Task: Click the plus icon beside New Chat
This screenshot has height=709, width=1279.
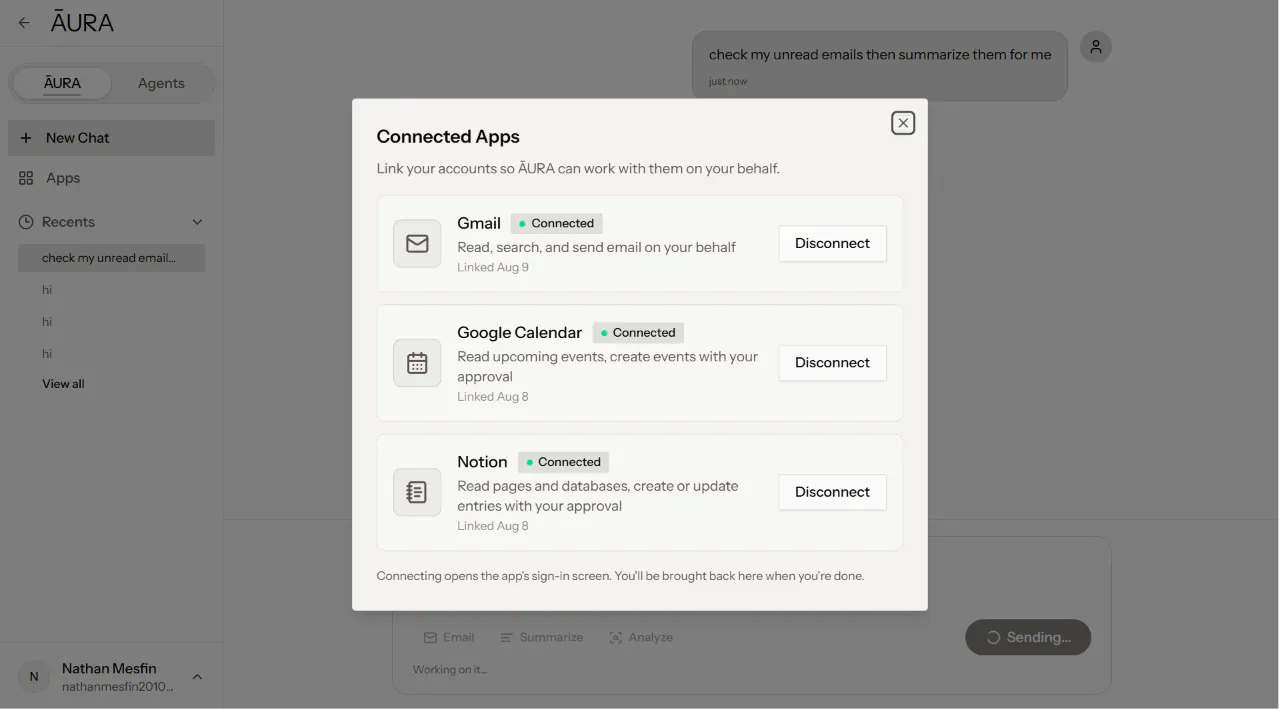Action: tap(26, 138)
